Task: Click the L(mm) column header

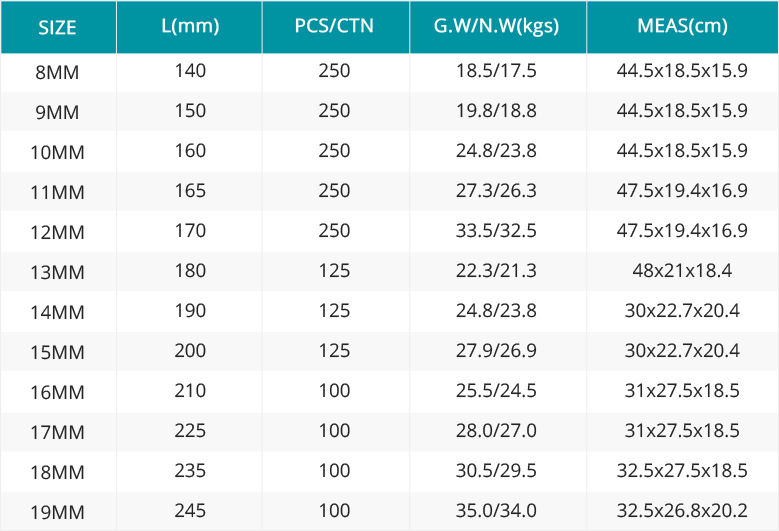Action: (190, 26)
